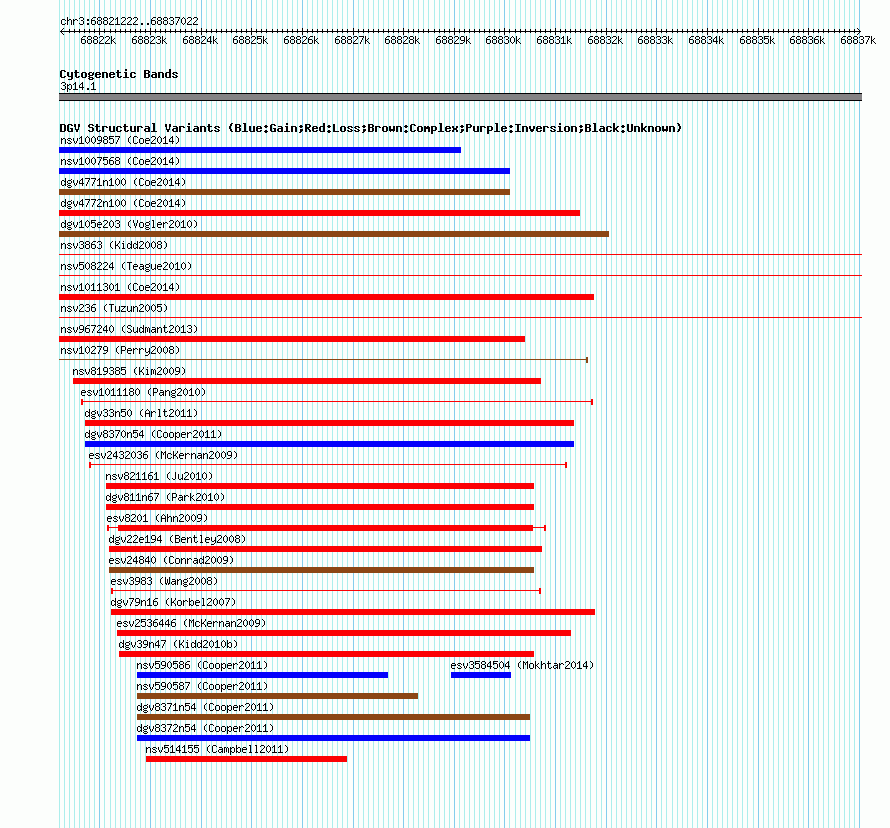Open nsv819385 (Kim2009) variant label
This screenshot has width=890, height=828.
pos(129,371)
